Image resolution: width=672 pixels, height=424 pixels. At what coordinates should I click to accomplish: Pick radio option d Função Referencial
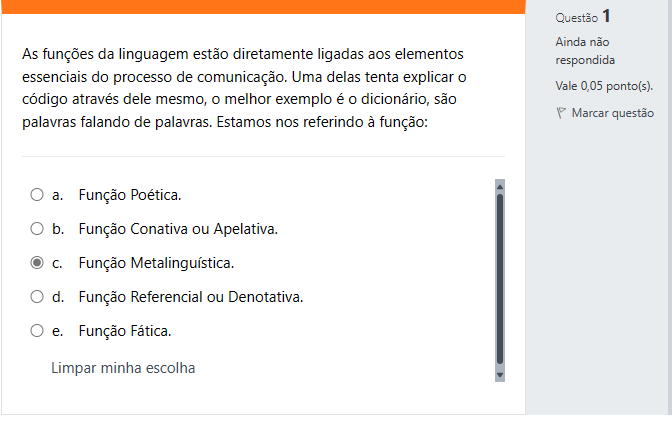pyautogui.click(x=37, y=297)
